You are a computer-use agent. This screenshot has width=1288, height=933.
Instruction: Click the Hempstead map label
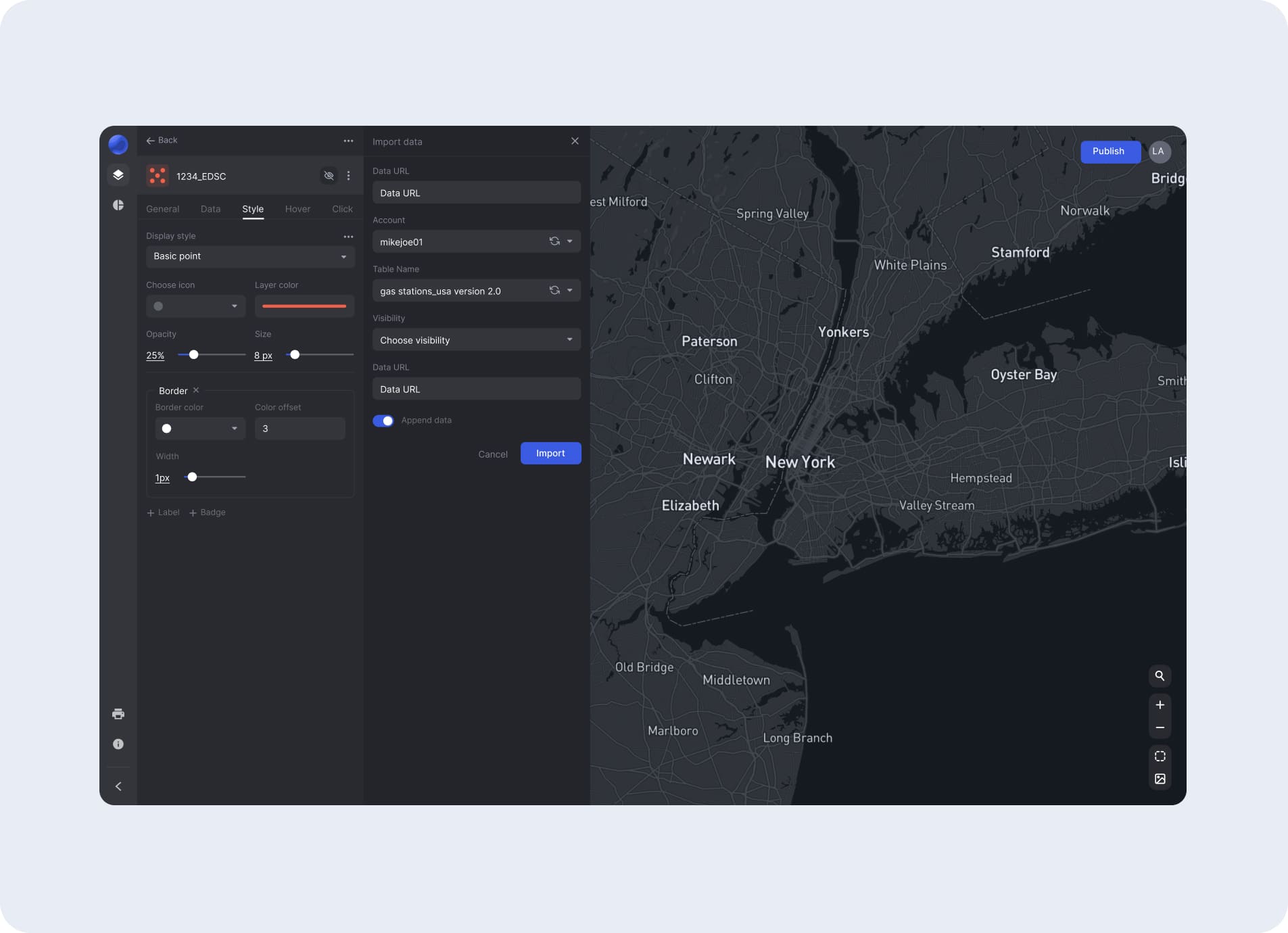981,478
